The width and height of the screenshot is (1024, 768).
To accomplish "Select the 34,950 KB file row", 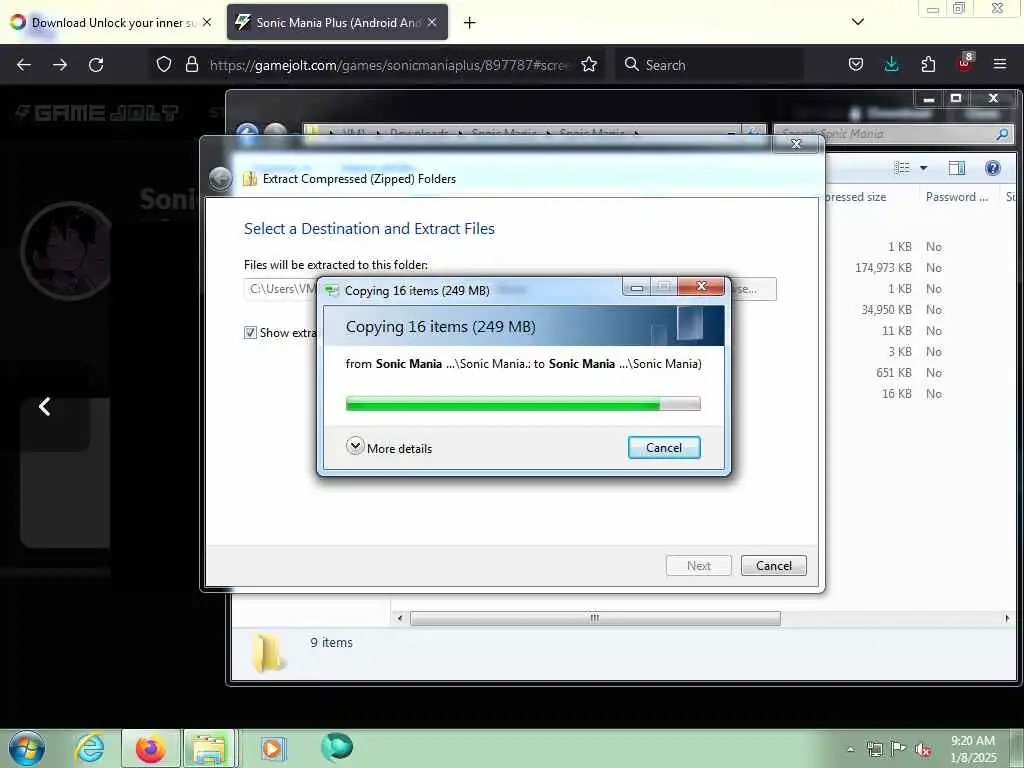I will coord(920,310).
